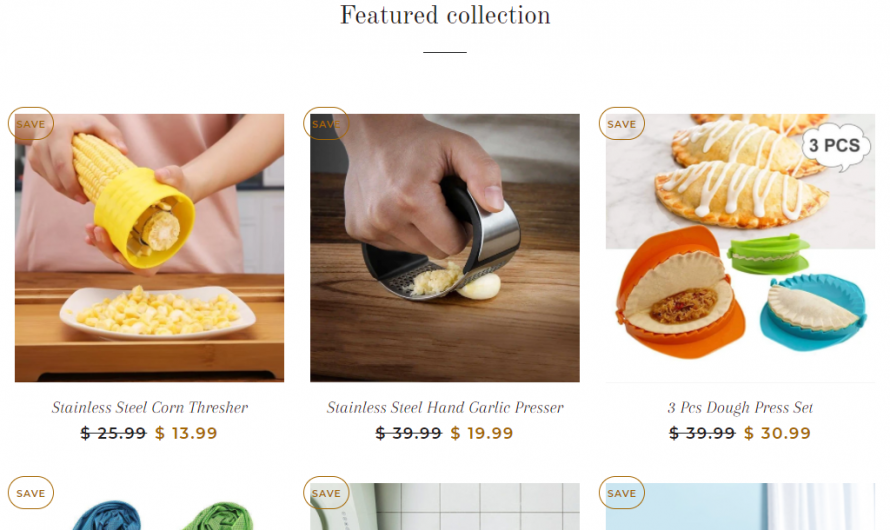This screenshot has height=530, width=890.
Task: Click the SAVE badge on the Dough Press Set
Action: [622, 124]
